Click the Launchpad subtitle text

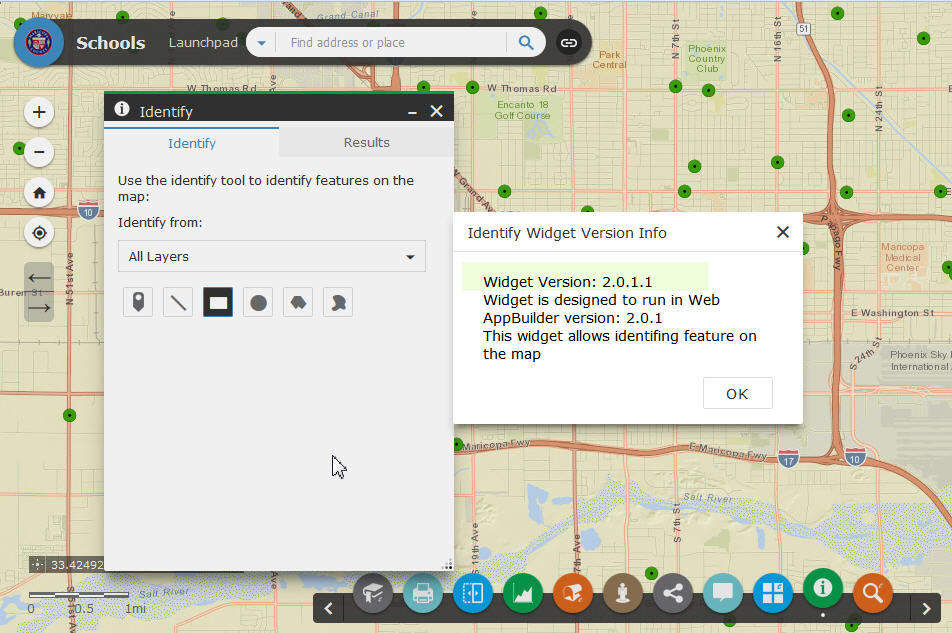pyautogui.click(x=203, y=42)
